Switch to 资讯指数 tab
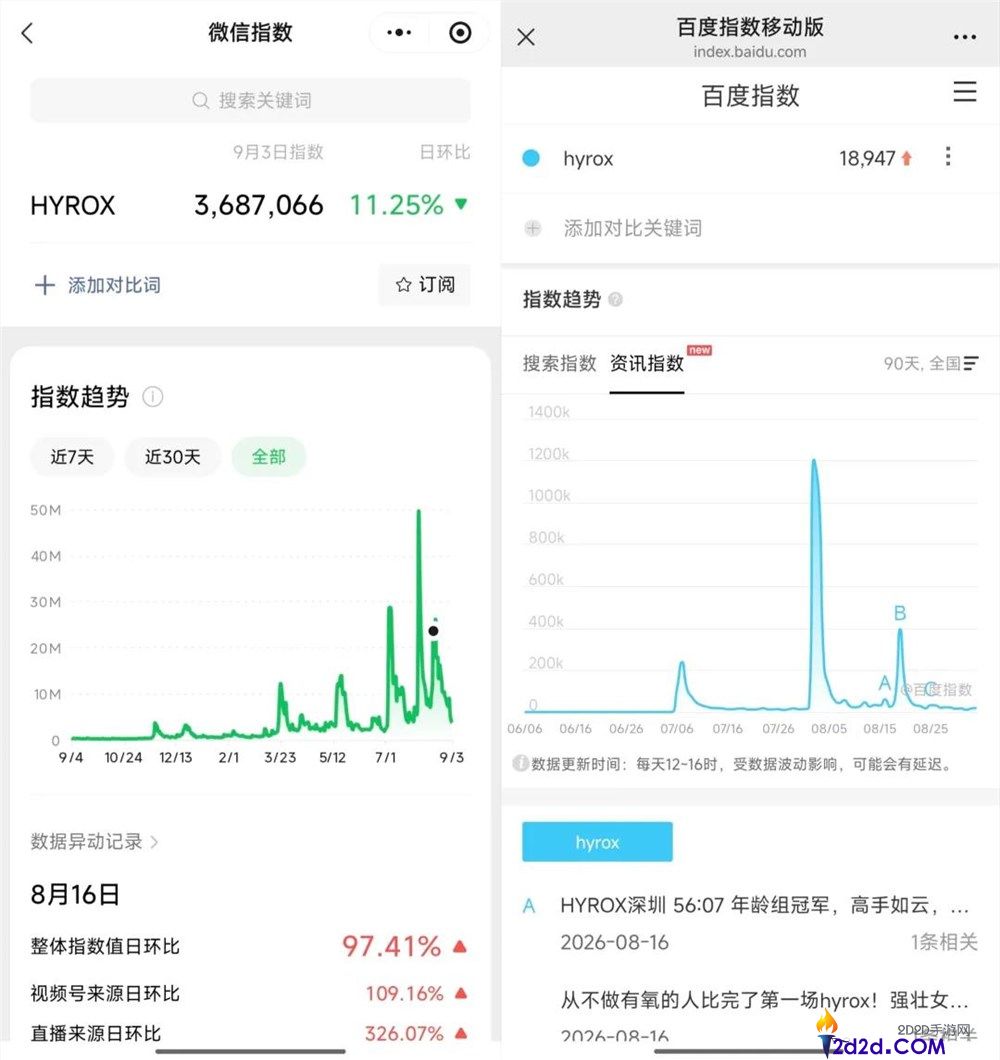Screen dimensions: 1000x1060 [x=647, y=364]
